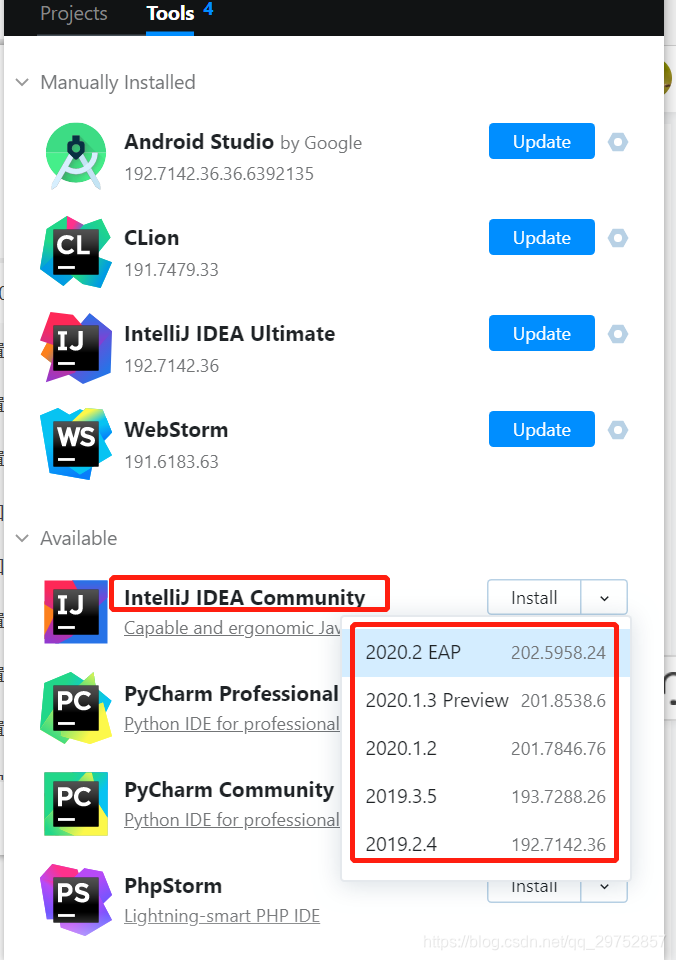This screenshot has height=960, width=676.
Task: Click build number 191.6183.63
Action: click(171, 462)
